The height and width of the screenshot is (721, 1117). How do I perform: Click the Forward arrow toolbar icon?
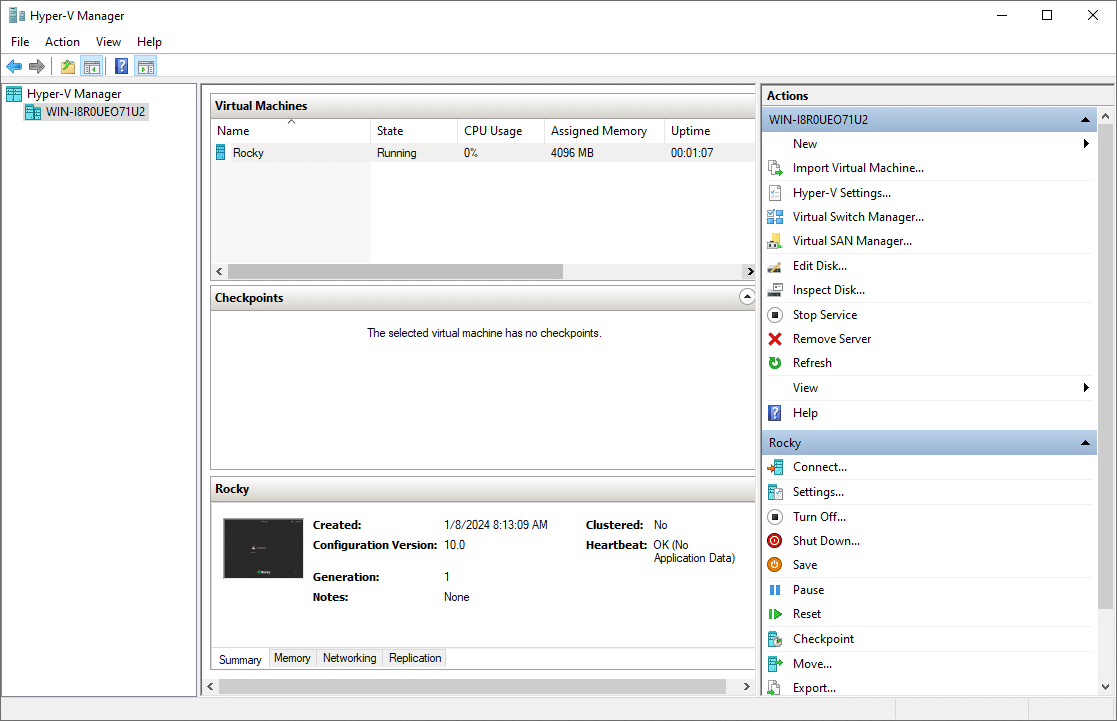pyautogui.click(x=37, y=67)
